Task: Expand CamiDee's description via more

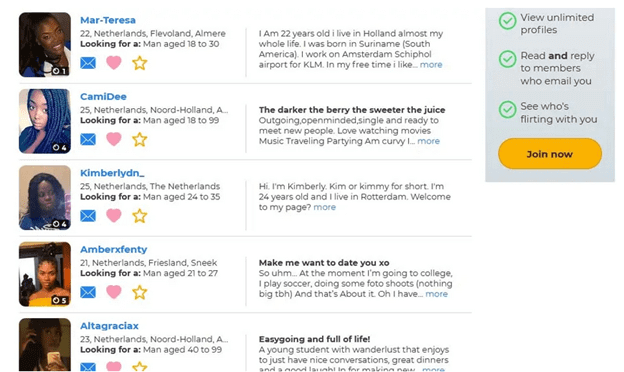Action: pyautogui.click(x=429, y=141)
